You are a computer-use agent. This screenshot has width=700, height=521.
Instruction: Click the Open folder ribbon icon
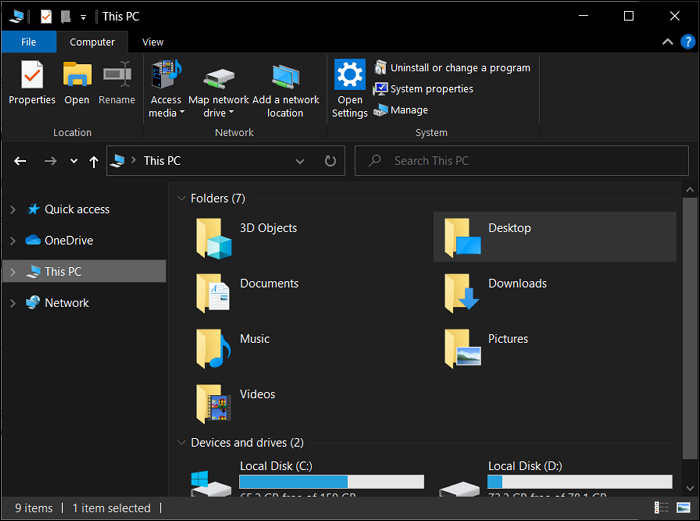click(x=77, y=75)
